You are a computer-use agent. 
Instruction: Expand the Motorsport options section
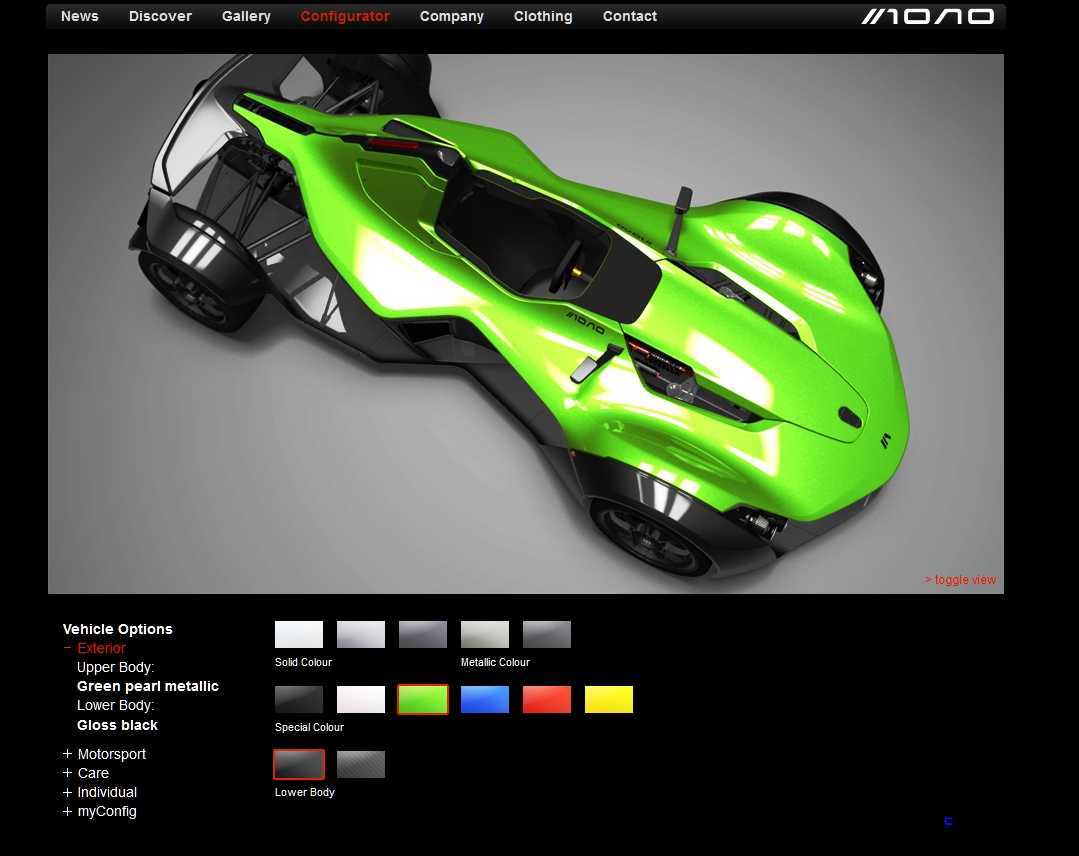pyautogui.click(x=105, y=754)
